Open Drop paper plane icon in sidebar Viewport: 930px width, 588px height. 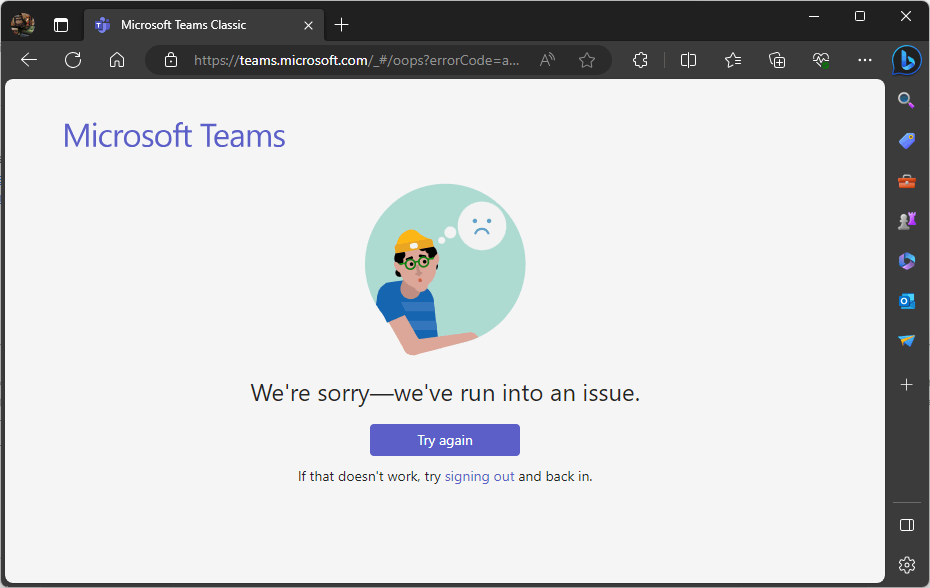[x=906, y=341]
